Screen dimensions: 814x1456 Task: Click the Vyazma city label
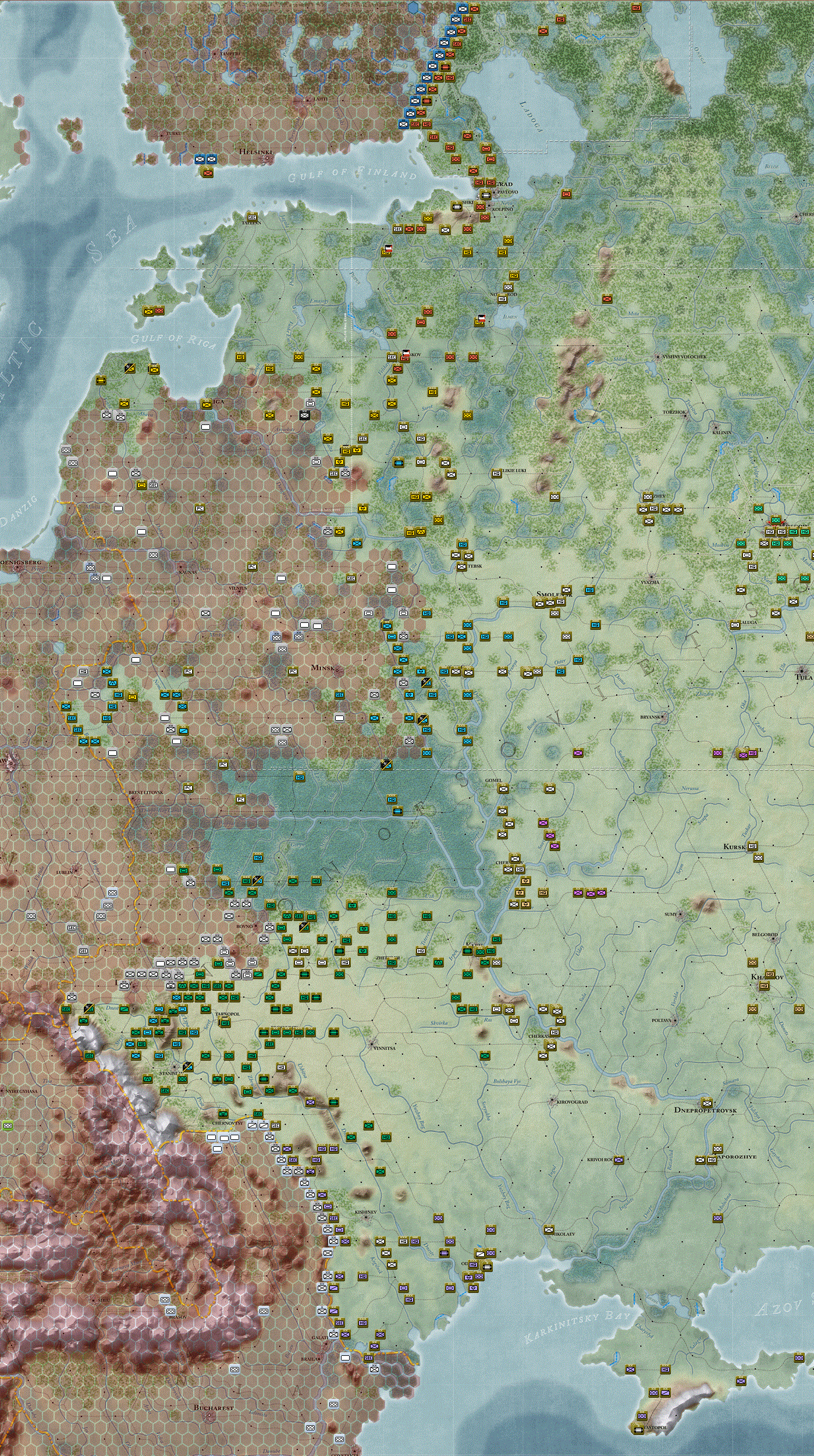(650, 582)
